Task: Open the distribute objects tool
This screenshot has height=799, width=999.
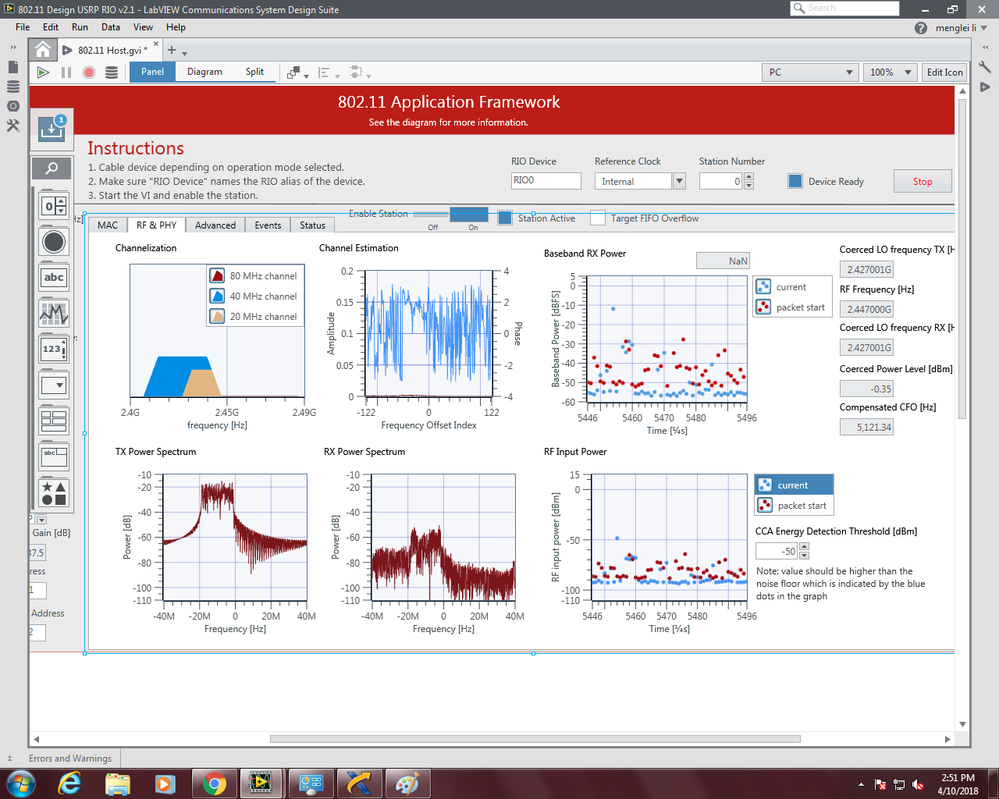Action: pos(359,73)
